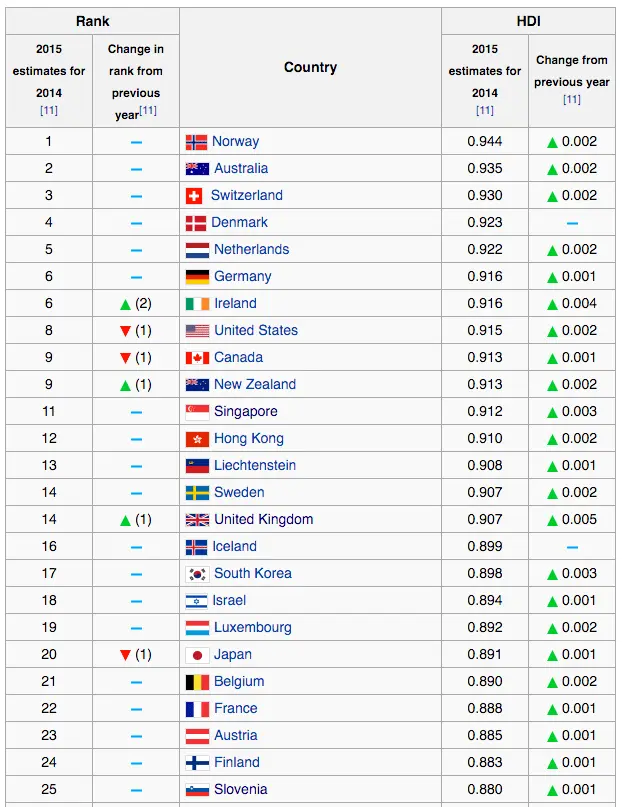Open the Luxembourg link

pyautogui.click(x=253, y=628)
